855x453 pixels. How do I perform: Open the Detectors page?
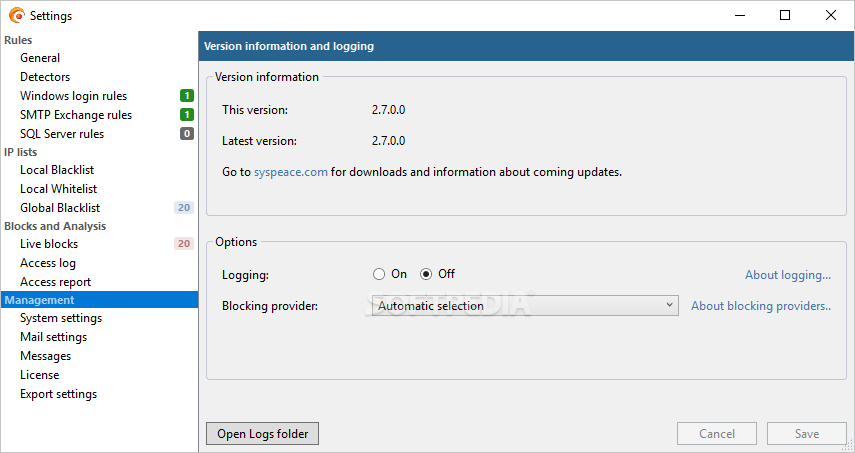click(x=45, y=77)
